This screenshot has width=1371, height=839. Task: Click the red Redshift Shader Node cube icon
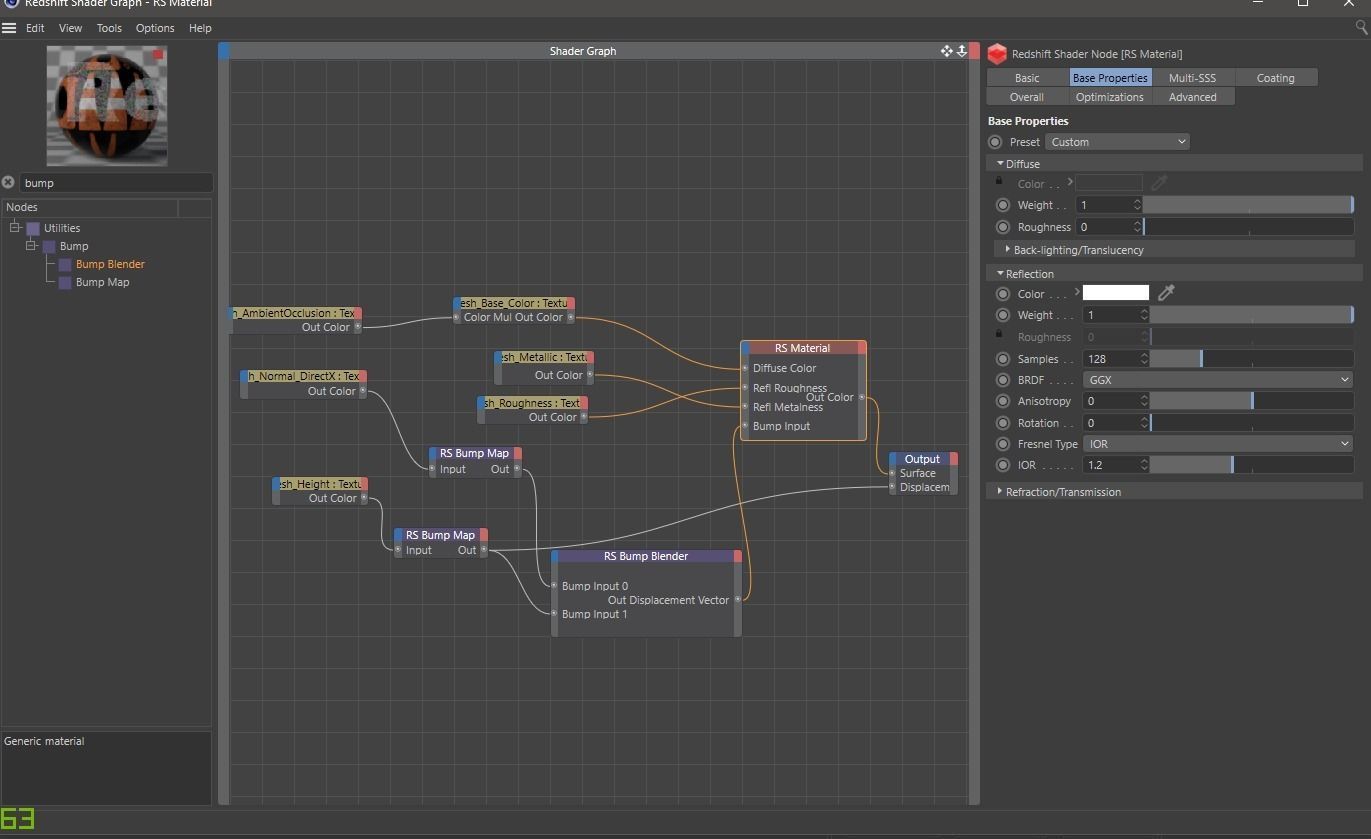[997, 54]
